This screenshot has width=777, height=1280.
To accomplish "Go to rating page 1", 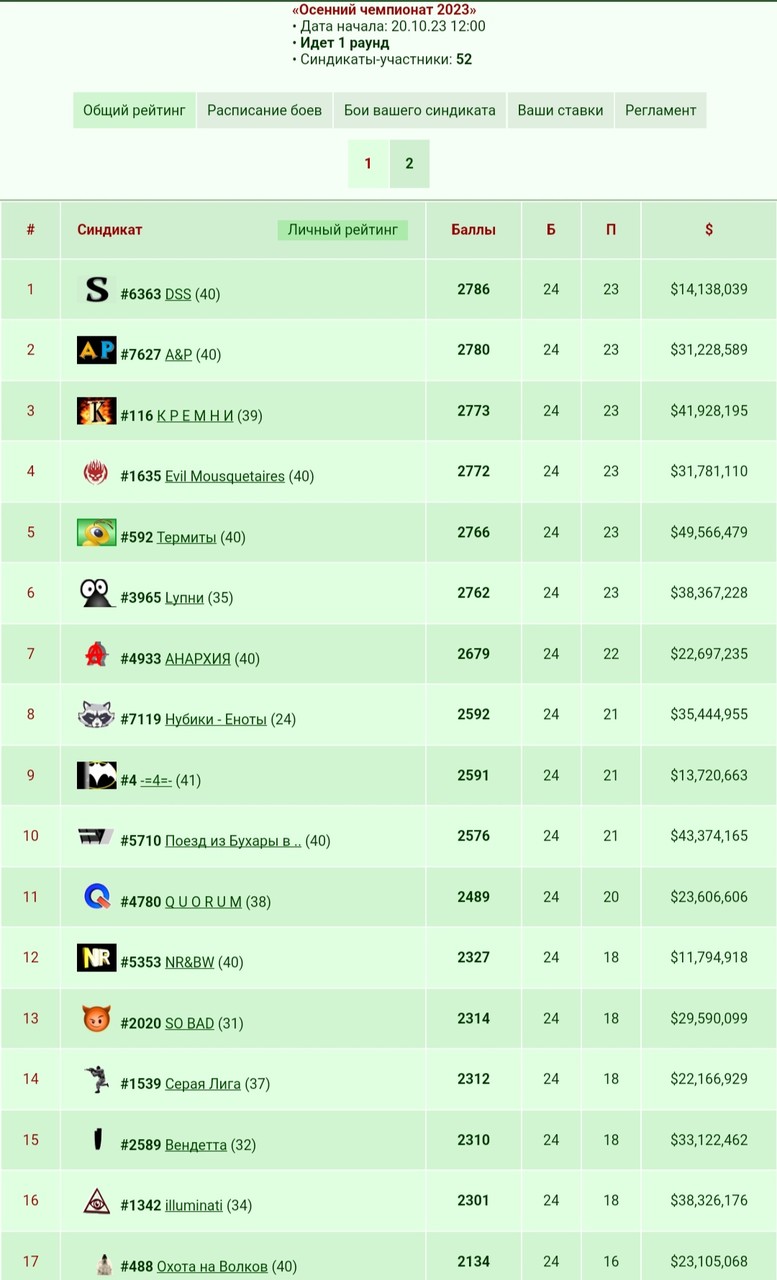I will click(368, 164).
